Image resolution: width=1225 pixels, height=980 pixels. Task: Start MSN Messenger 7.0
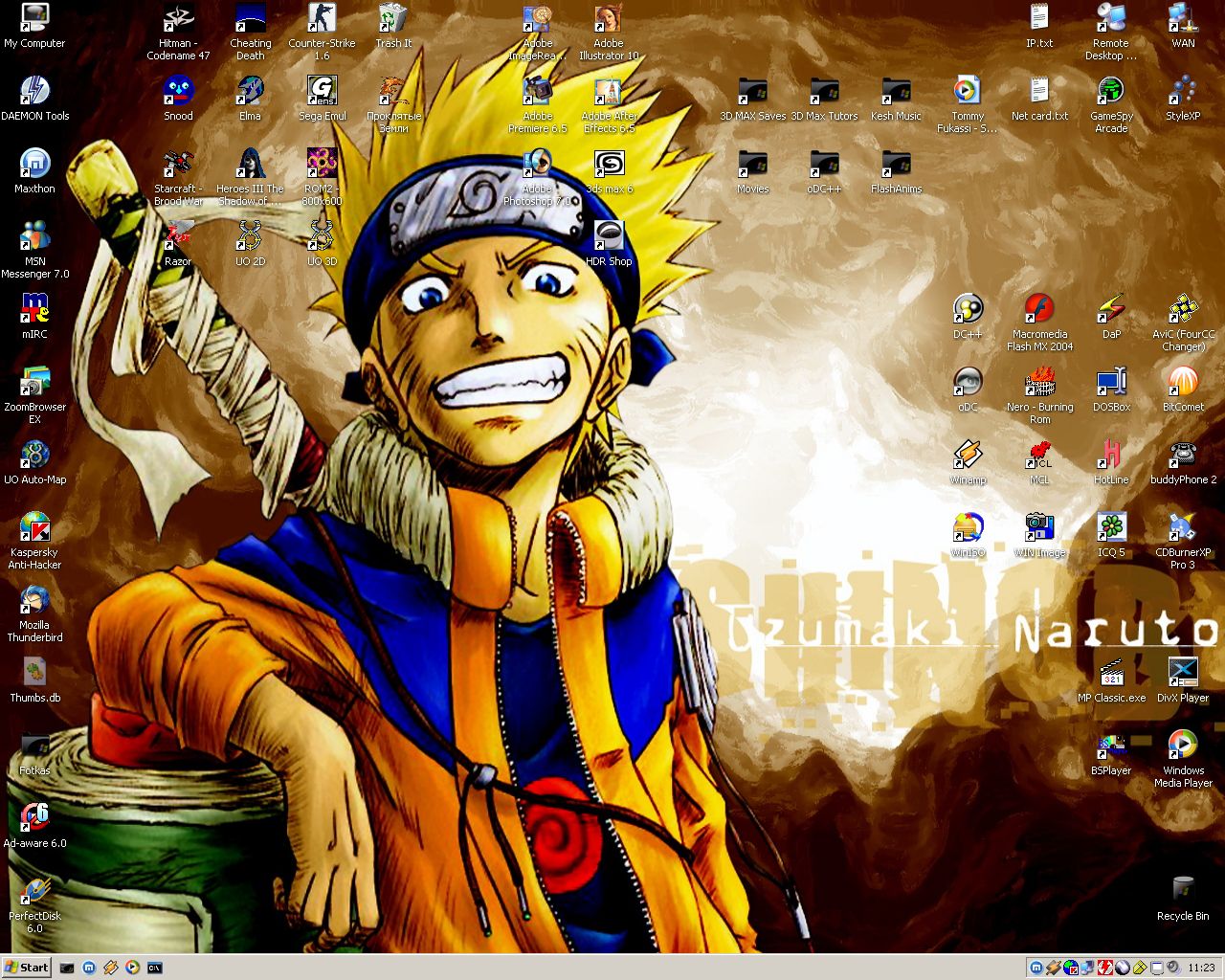coord(34,250)
